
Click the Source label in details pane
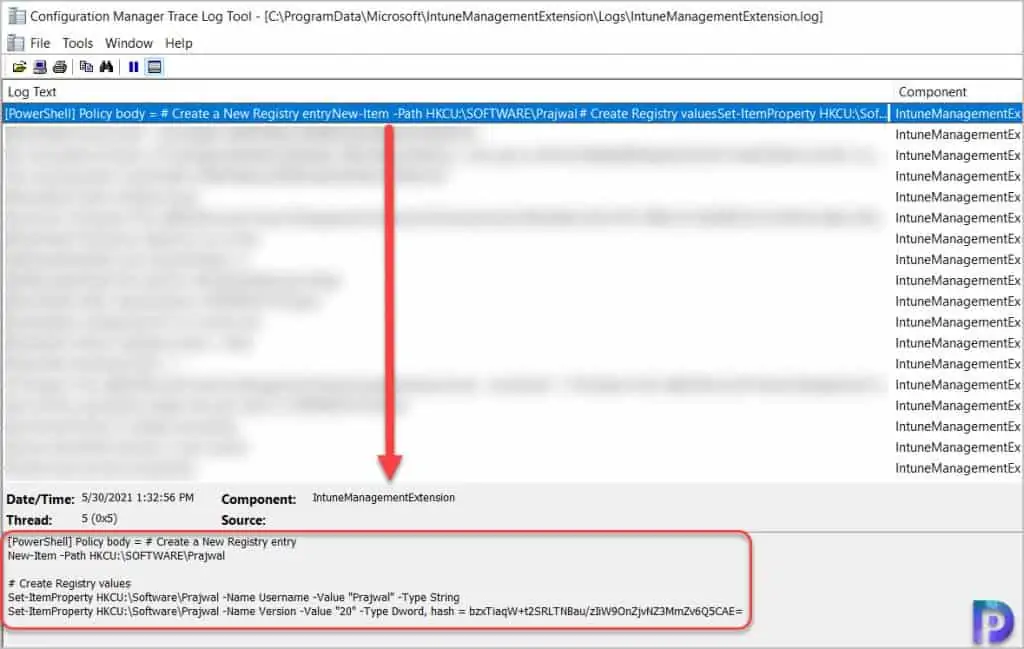(x=244, y=520)
